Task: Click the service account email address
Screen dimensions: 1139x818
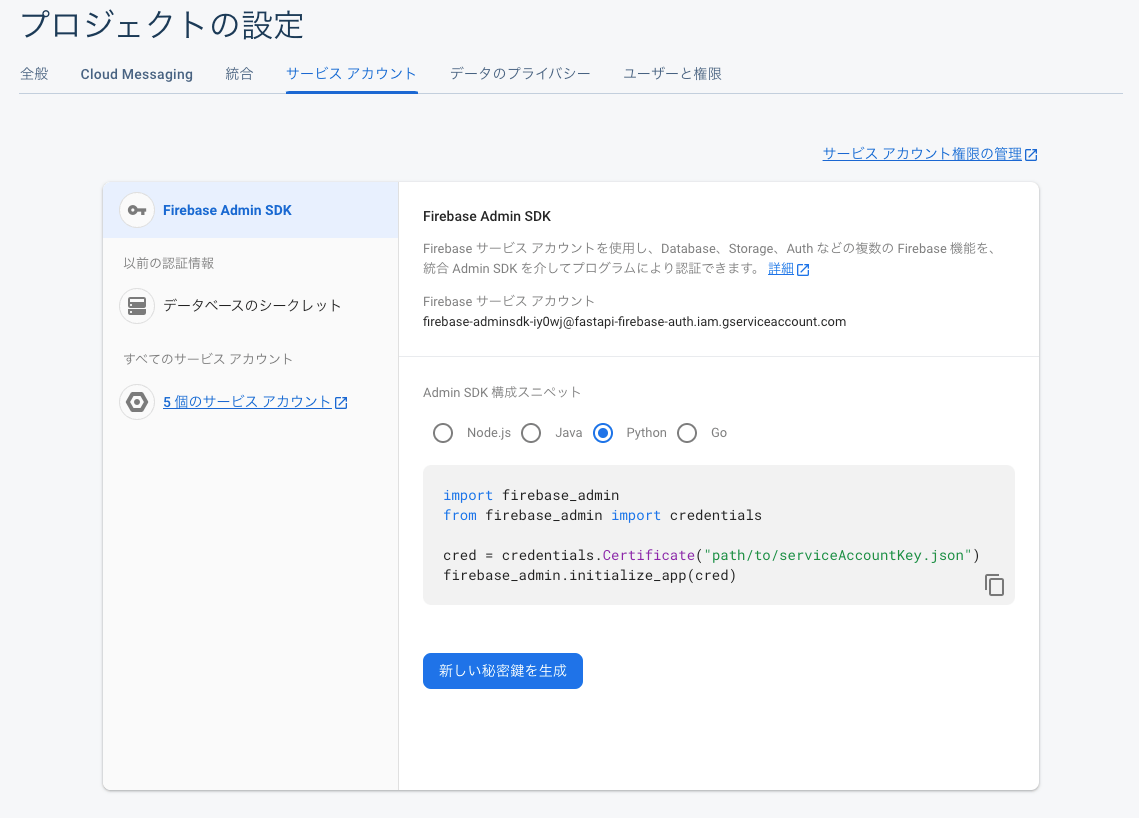Action: [x=634, y=322]
